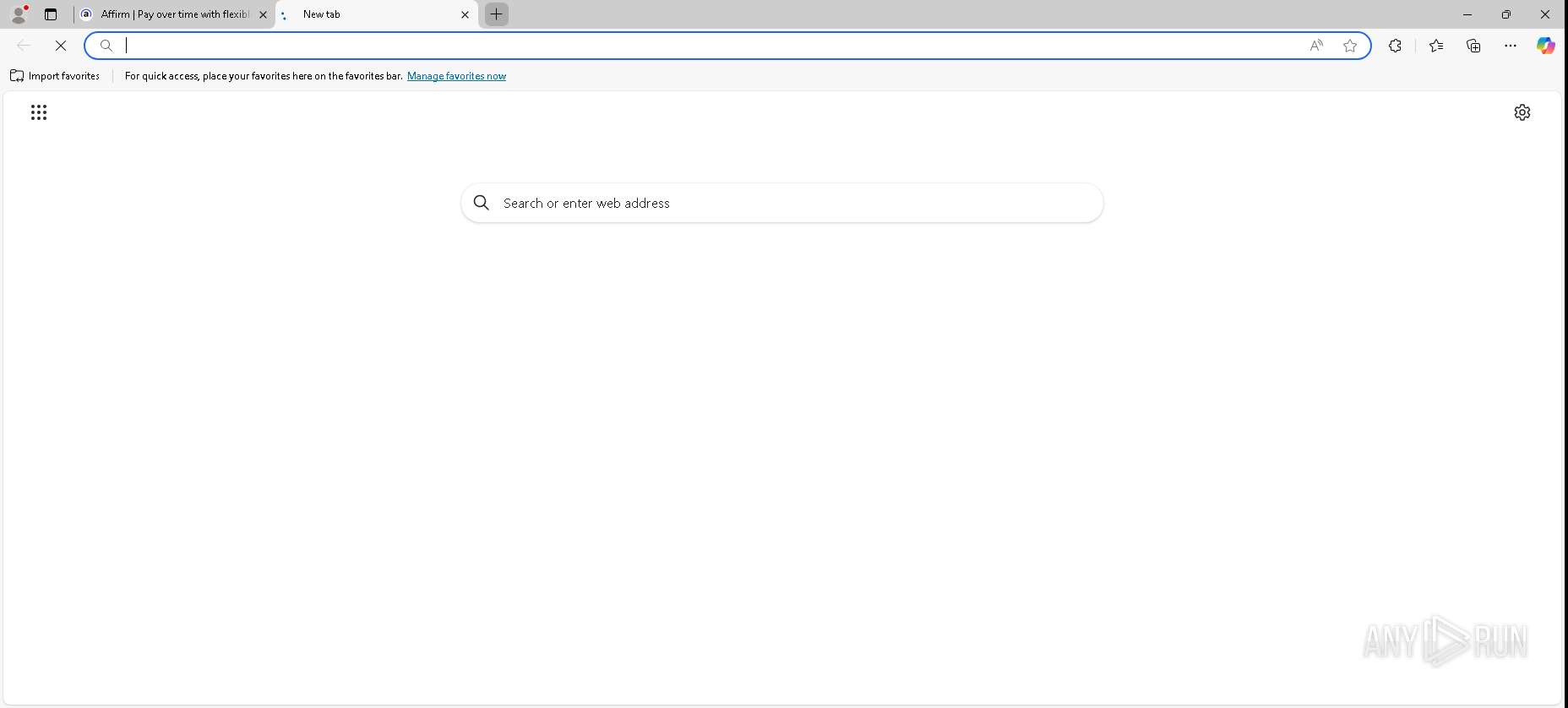Add this page to favorites star
This screenshot has width=1568, height=708.
click(1350, 46)
